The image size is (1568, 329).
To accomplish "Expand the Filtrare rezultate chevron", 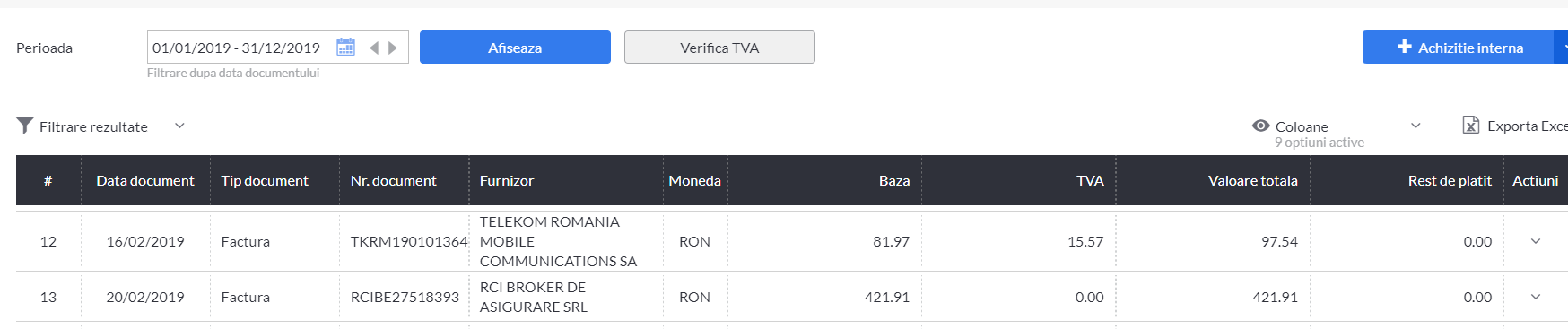I will 179,126.
